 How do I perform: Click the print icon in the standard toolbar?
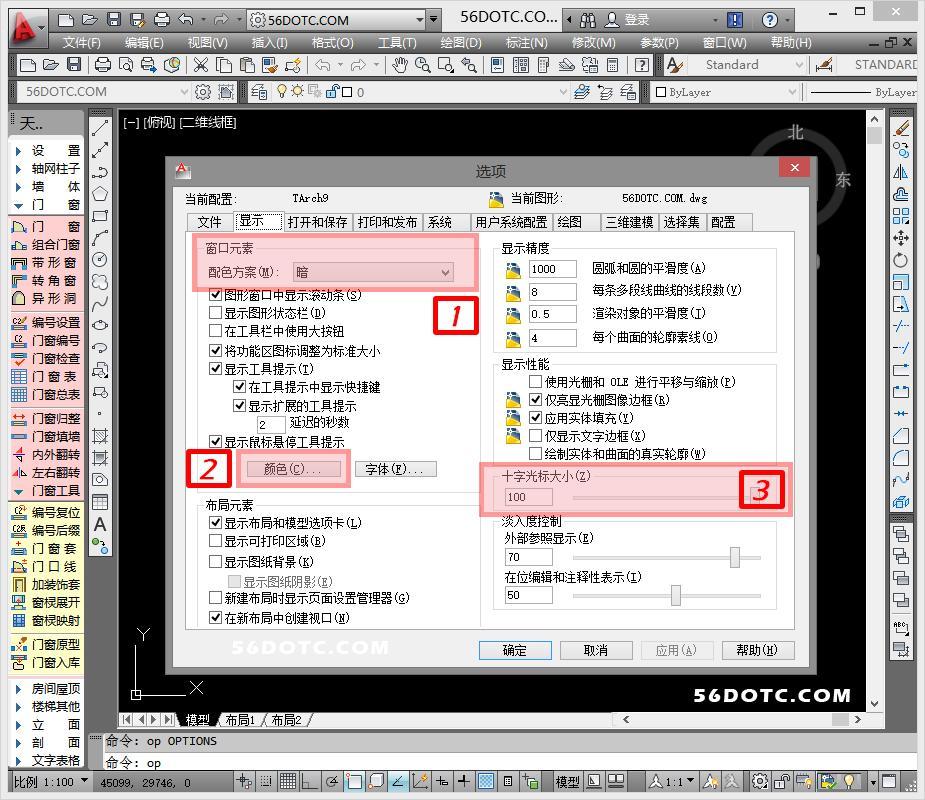coord(102,64)
